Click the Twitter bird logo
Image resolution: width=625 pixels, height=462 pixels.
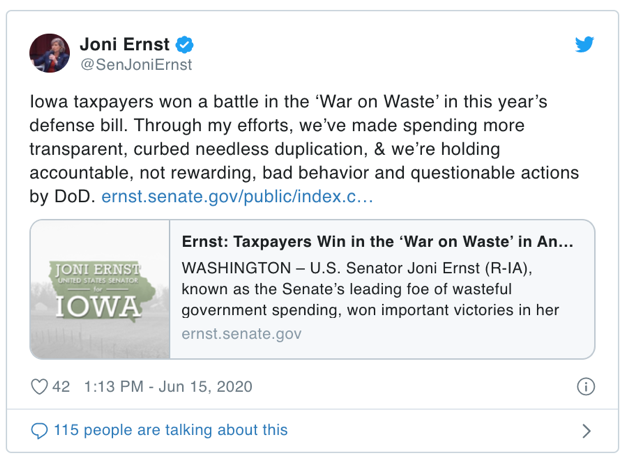coord(585,45)
